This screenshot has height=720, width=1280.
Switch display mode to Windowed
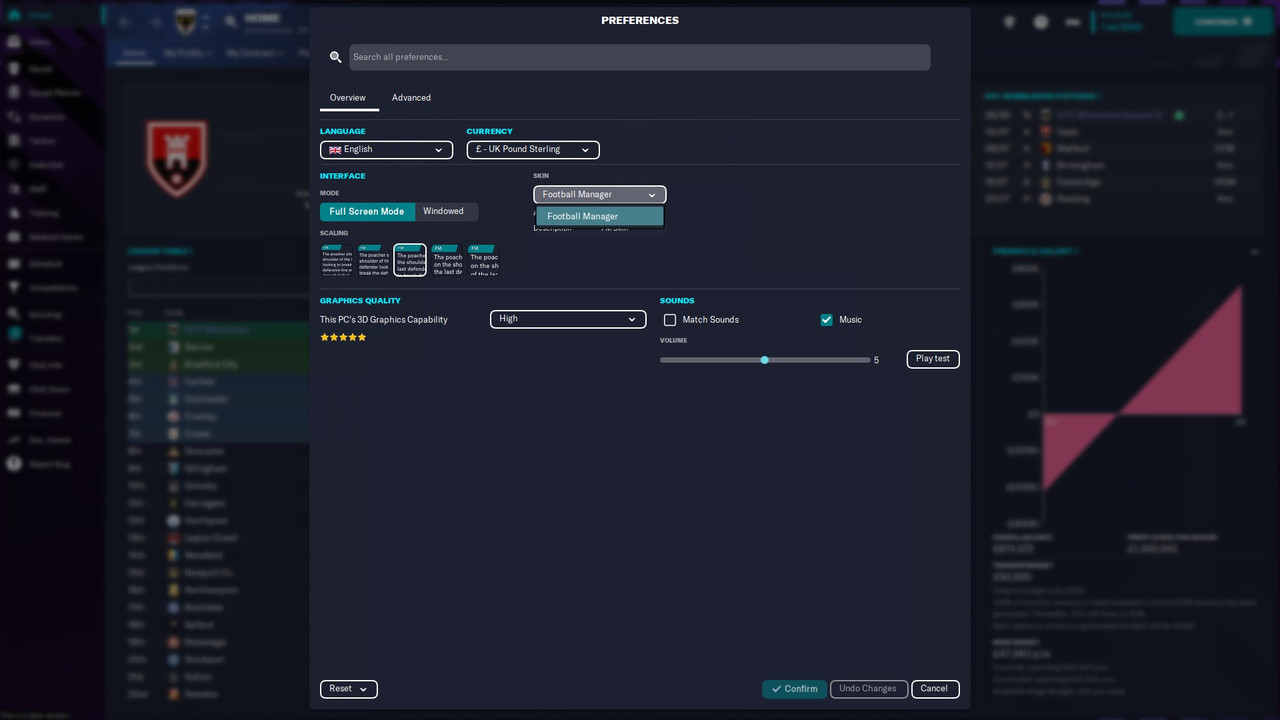[x=444, y=212]
